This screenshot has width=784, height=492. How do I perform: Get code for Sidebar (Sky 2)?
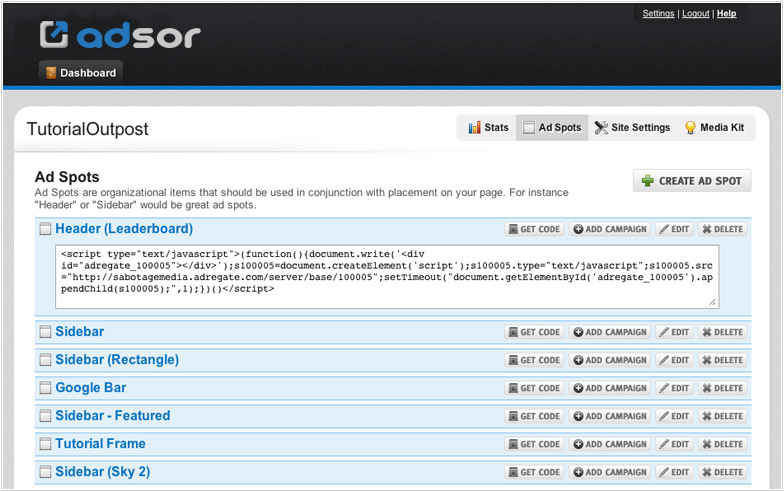coord(534,472)
